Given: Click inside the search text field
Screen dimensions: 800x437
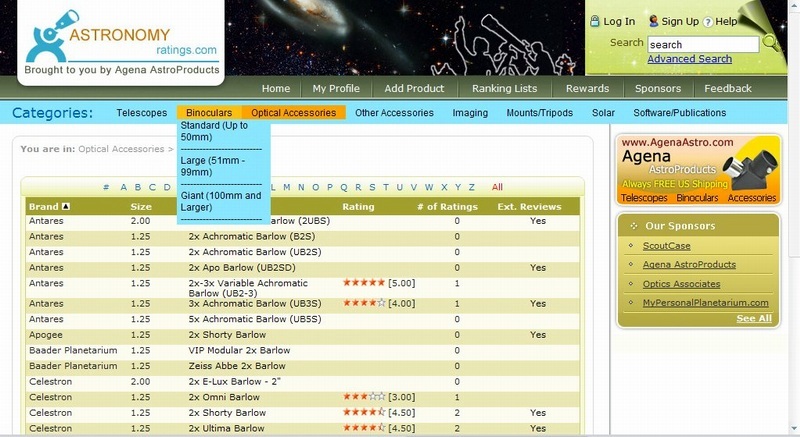Looking at the screenshot, I should [703, 44].
